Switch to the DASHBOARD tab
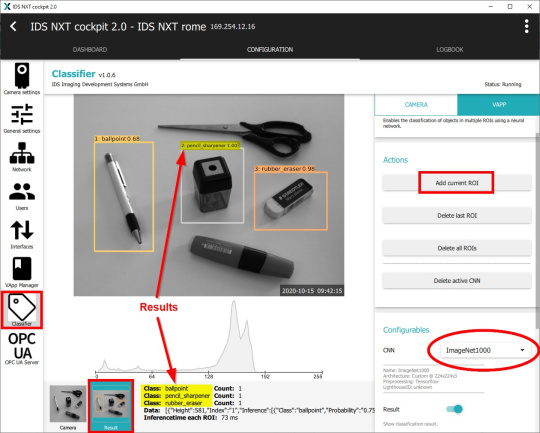Screen dimensions: 540x433 click(x=90, y=50)
